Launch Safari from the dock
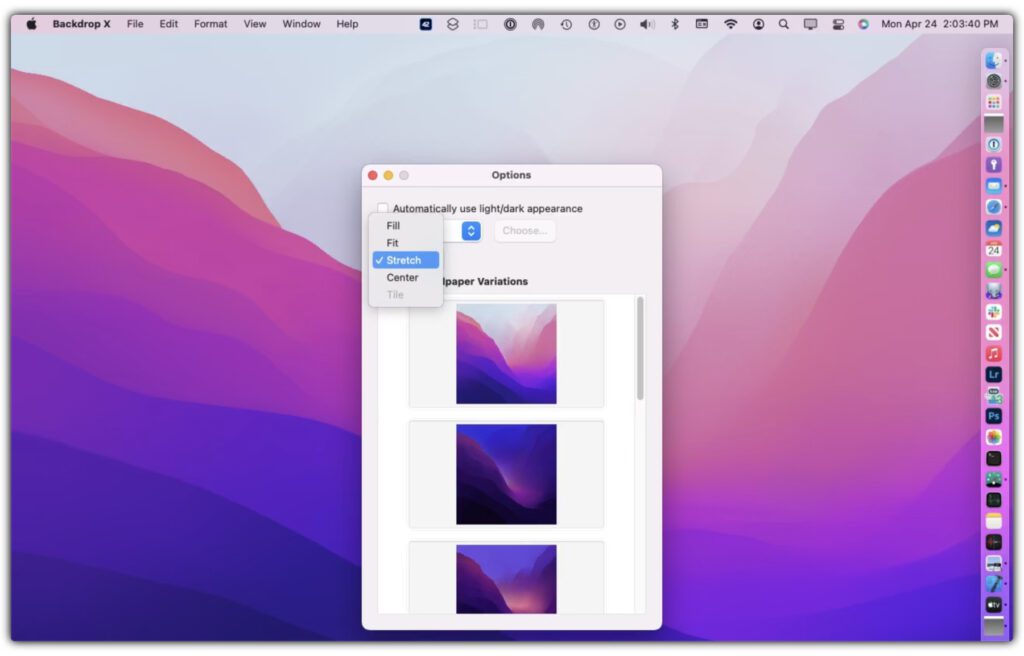 pos(993,207)
